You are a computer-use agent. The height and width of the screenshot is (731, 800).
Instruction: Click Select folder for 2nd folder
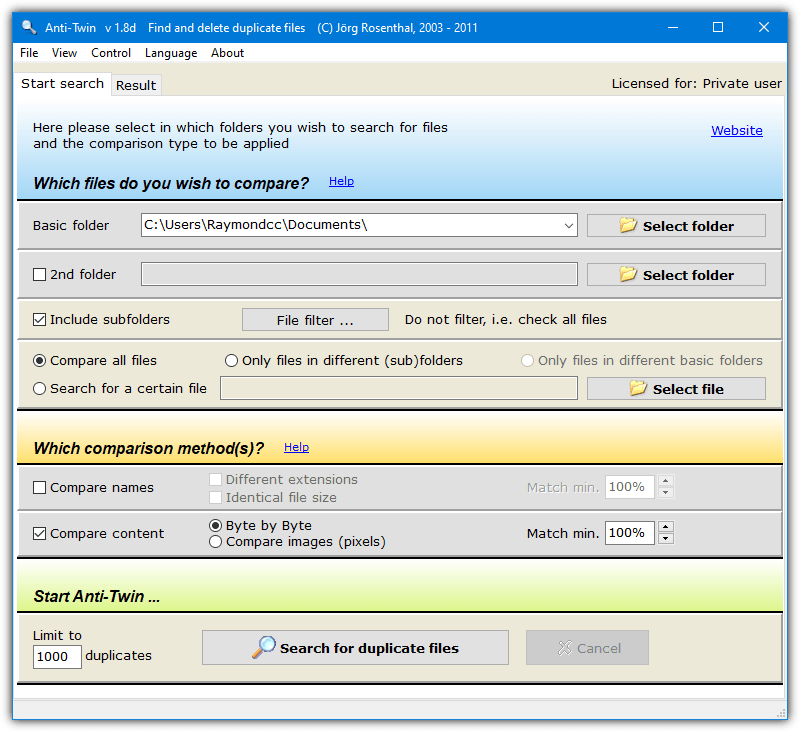pyautogui.click(x=676, y=275)
